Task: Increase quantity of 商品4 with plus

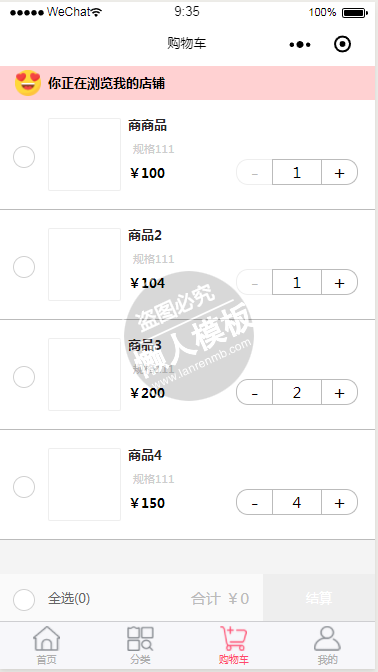Action: pyautogui.click(x=339, y=502)
